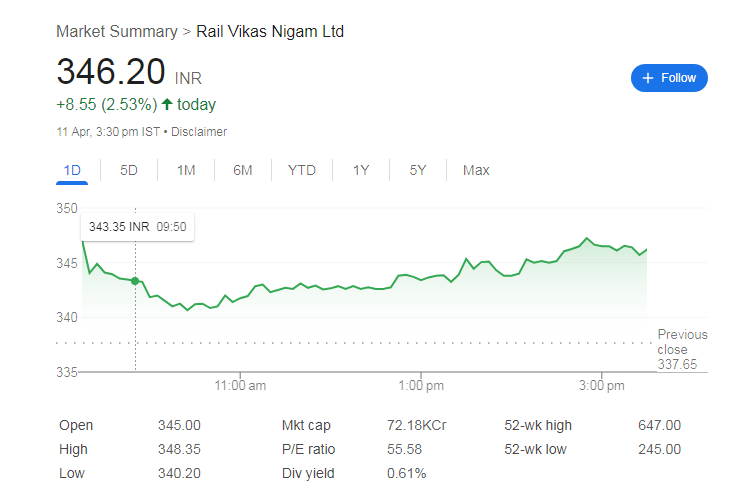Select the 6M chart range

pyautogui.click(x=243, y=170)
